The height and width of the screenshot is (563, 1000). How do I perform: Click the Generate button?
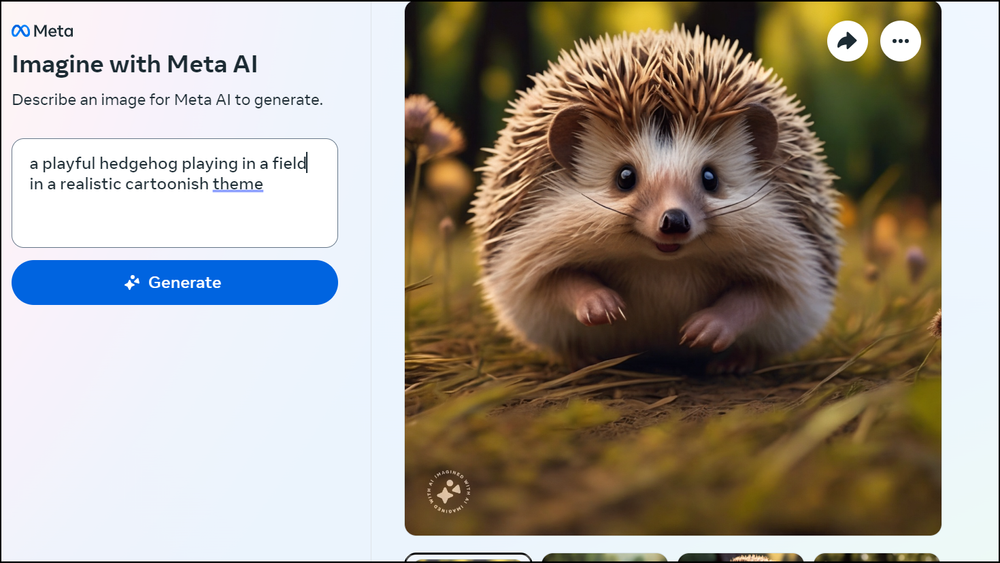pyautogui.click(x=175, y=282)
